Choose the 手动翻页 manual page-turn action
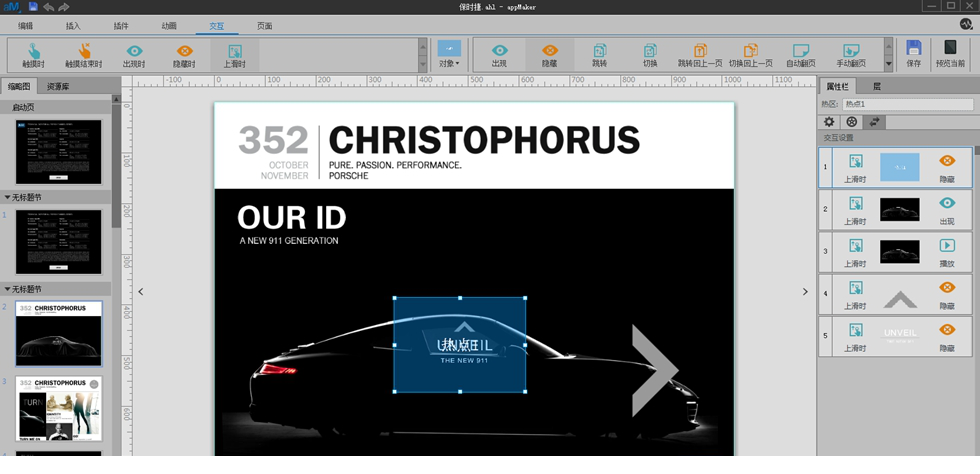980x474 pixels. (x=851, y=55)
